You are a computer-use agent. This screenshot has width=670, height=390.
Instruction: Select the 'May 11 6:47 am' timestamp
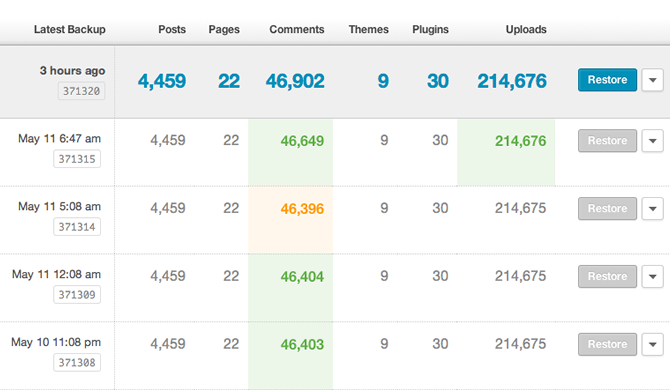(x=59, y=138)
